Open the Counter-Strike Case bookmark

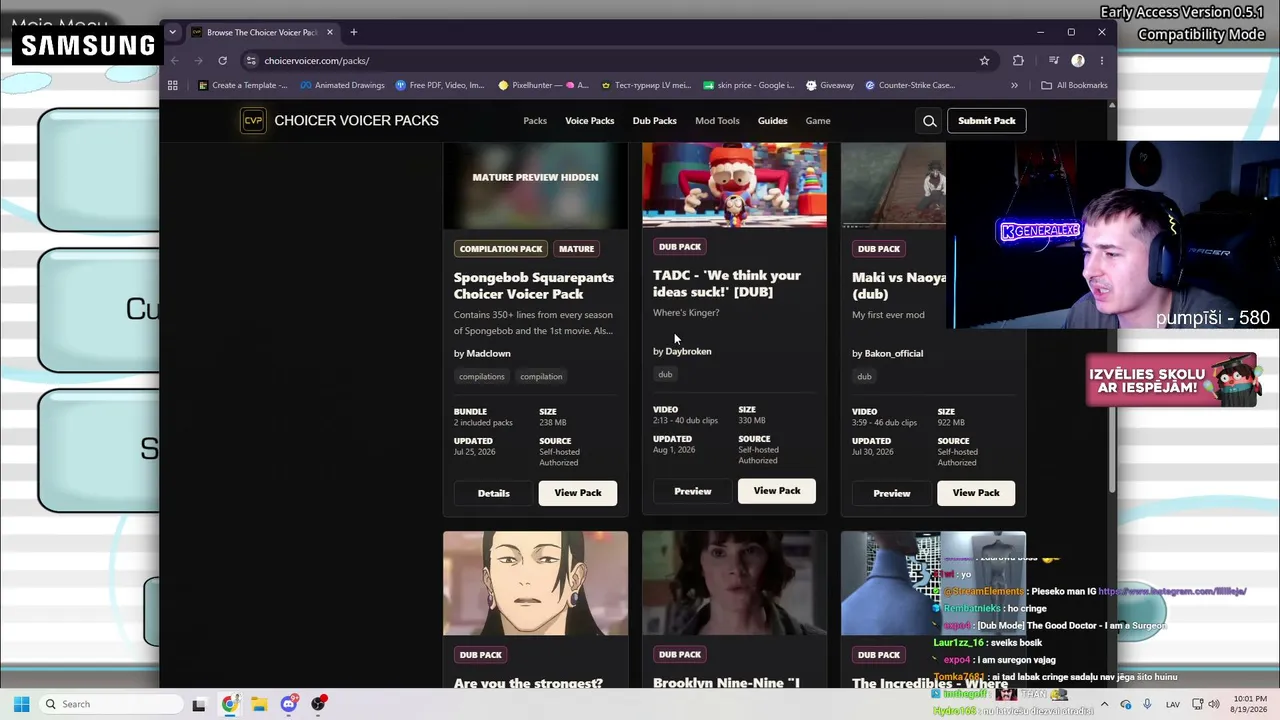pos(910,85)
